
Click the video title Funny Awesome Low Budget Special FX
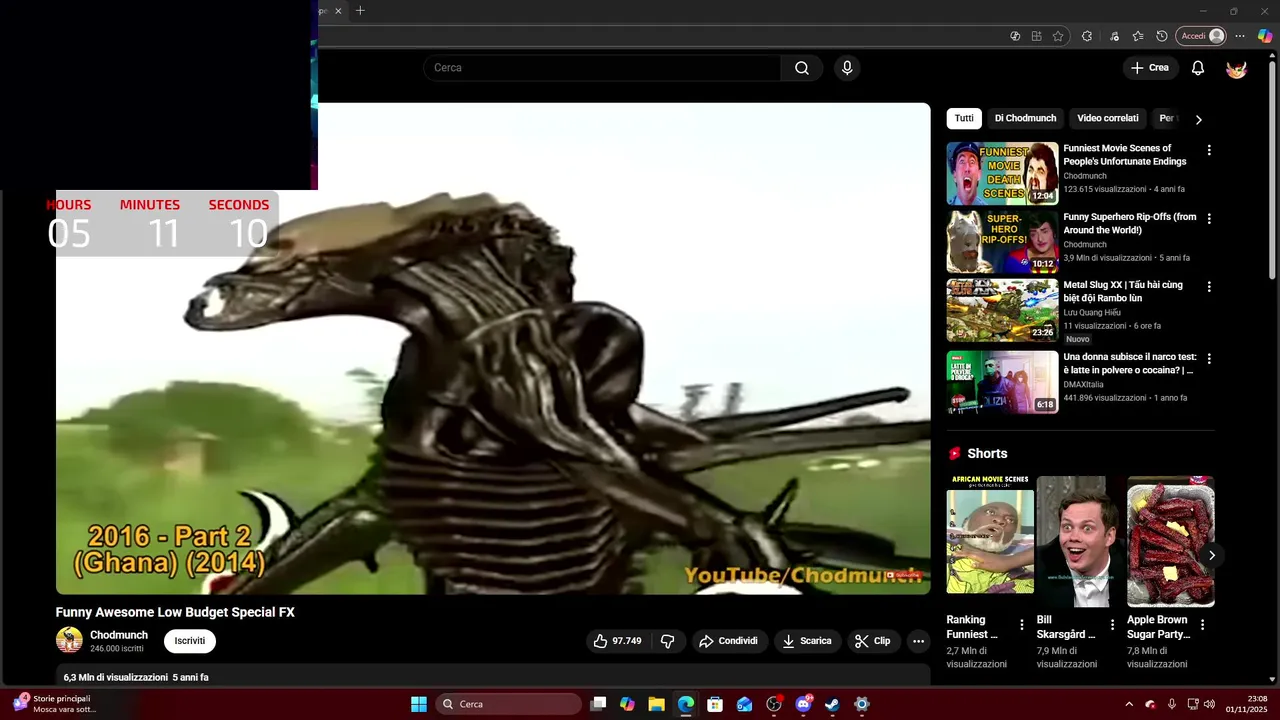coord(175,612)
